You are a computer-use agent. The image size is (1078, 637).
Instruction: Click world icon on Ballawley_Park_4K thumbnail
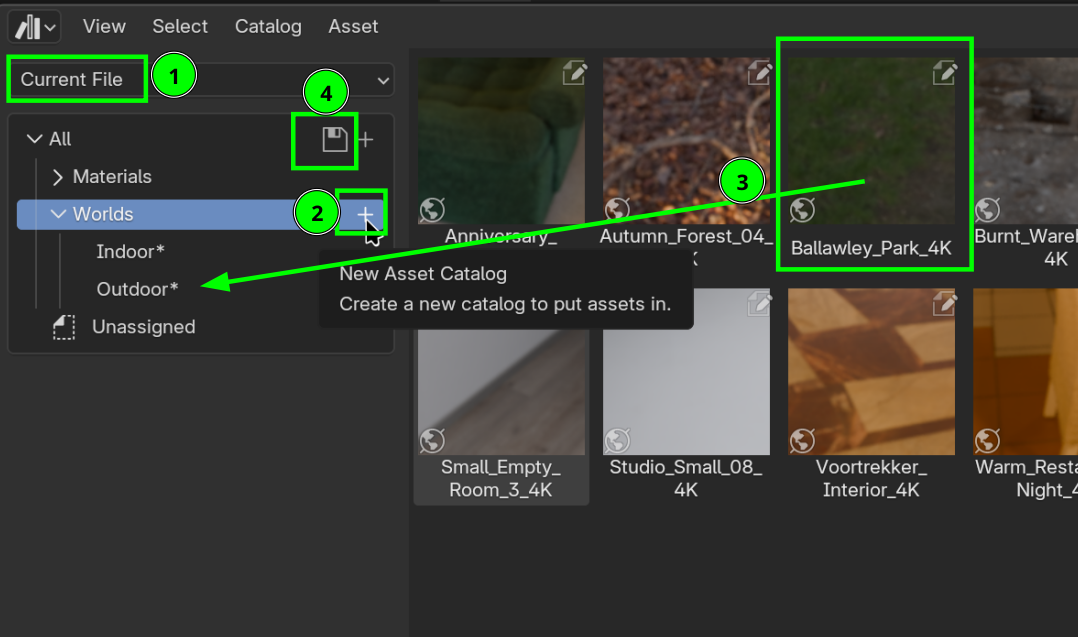coord(802,210)
